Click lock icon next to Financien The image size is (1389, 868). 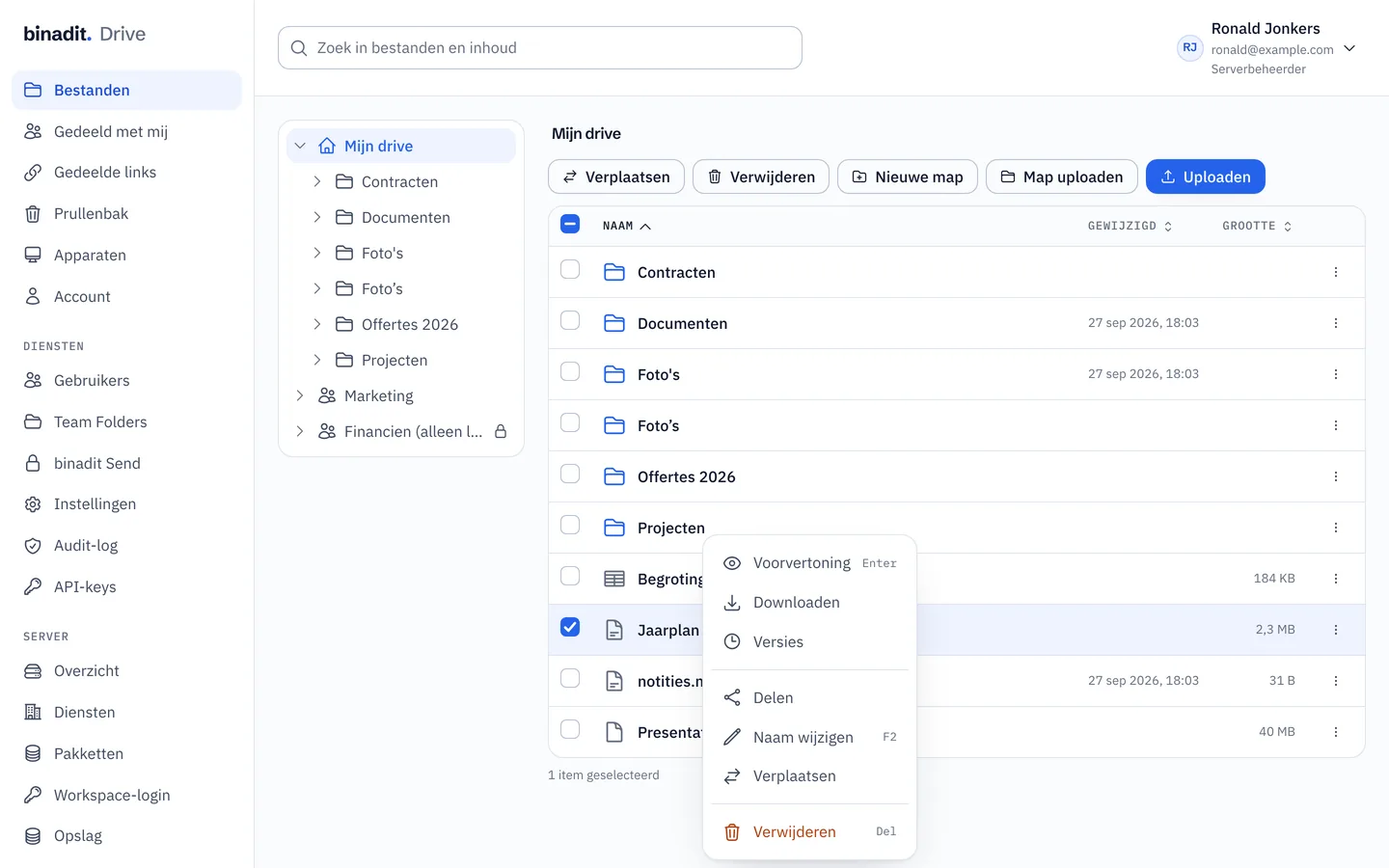(501, 431)
